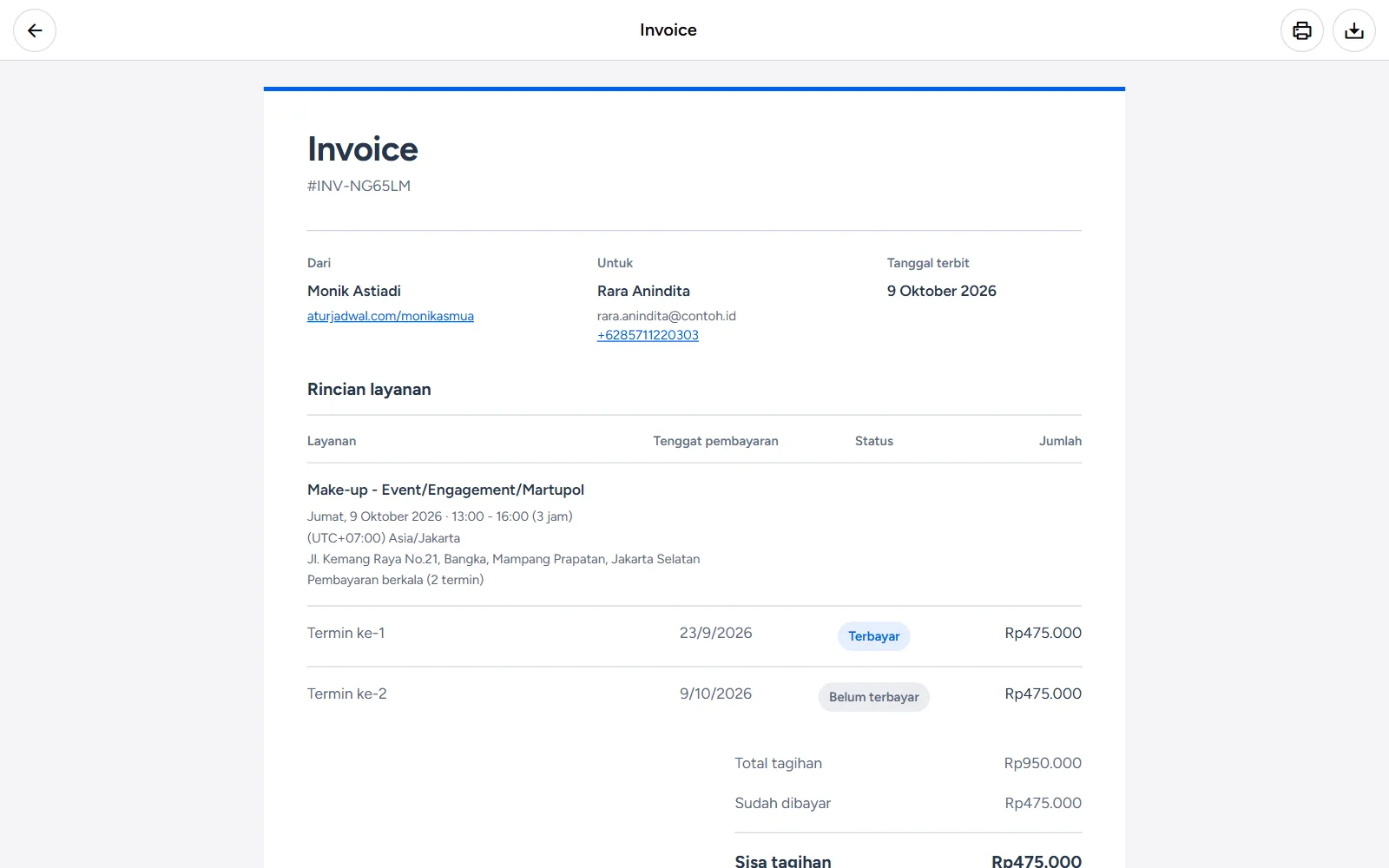Viewport: 1389px width, 868px height.
Task: Click the issue date 9 Oktober 2026
Action: (942, 291)
